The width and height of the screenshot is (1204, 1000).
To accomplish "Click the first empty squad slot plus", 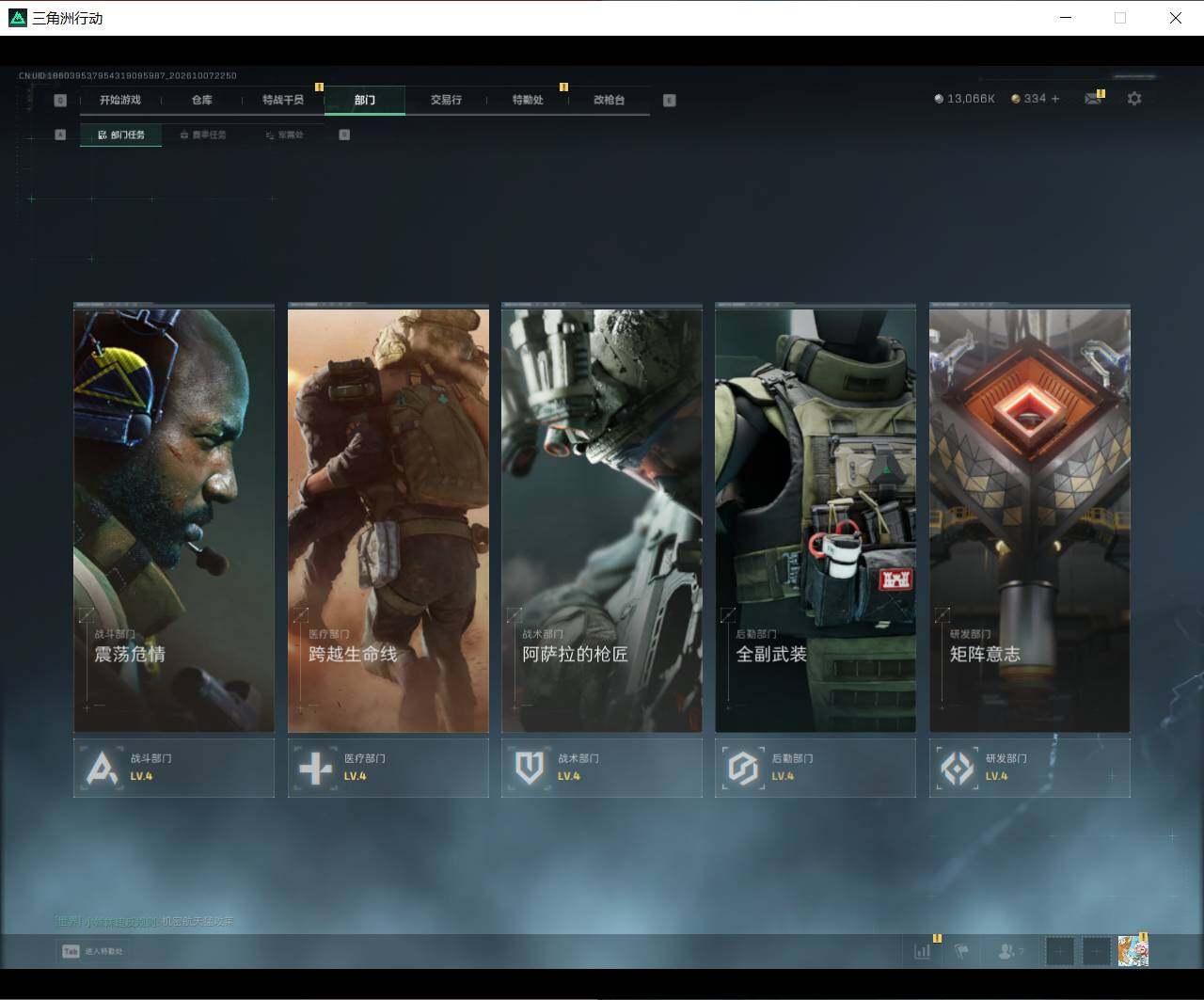I will click(x=1060, y=951).
